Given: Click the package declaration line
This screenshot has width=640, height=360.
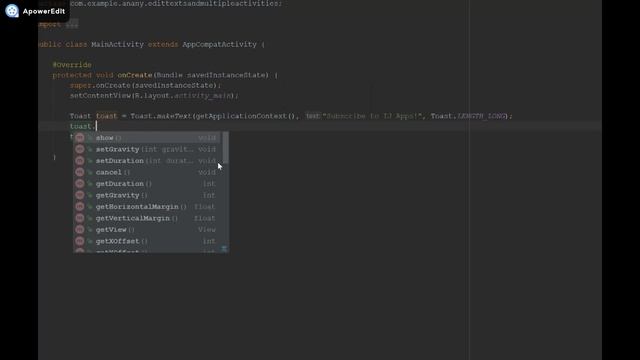Looking at the screenshot, I should pos(160,4).
